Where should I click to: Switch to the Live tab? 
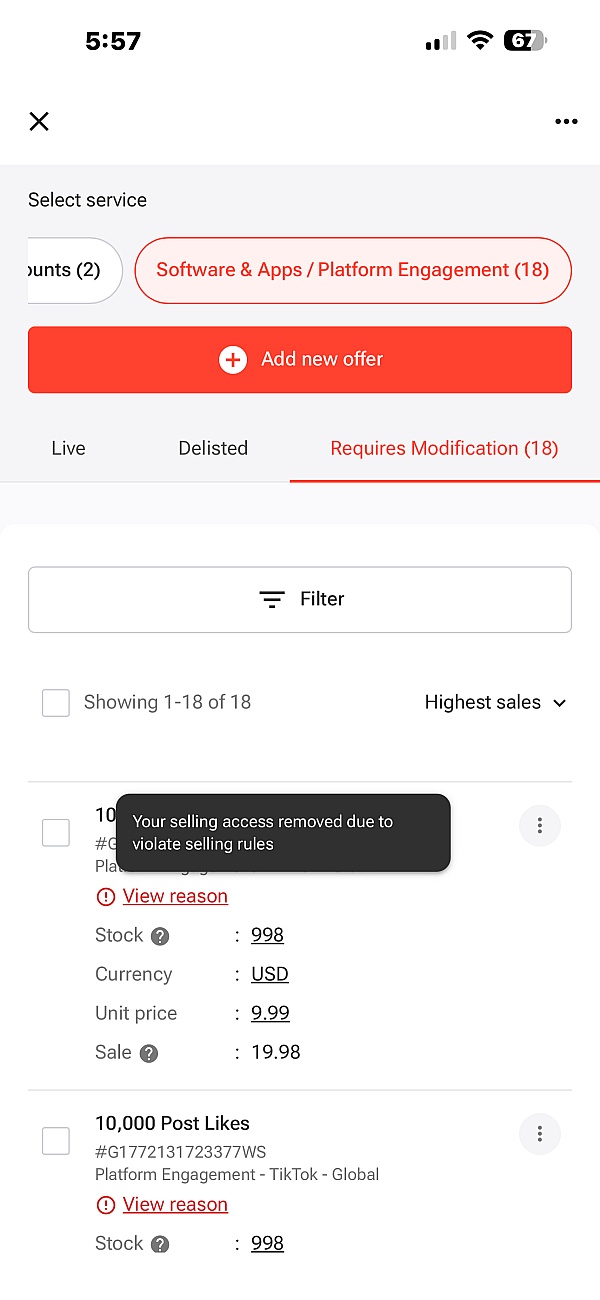68,449
